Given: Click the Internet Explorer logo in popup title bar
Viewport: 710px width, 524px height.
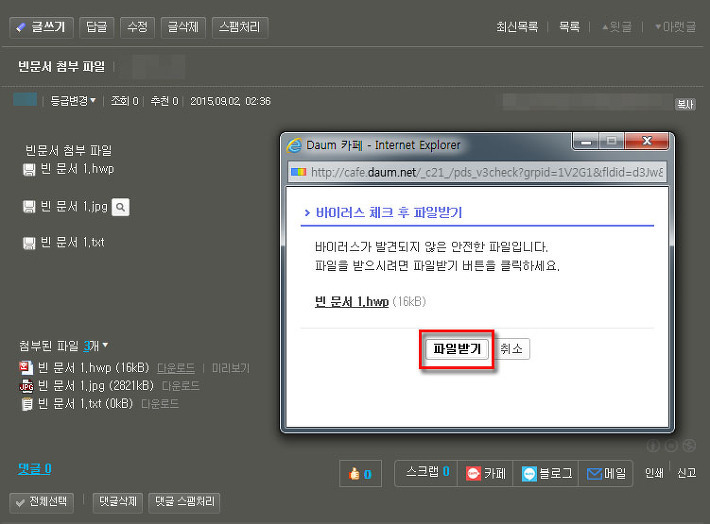Looking at the screenshot, I should [x=294, y=145].
